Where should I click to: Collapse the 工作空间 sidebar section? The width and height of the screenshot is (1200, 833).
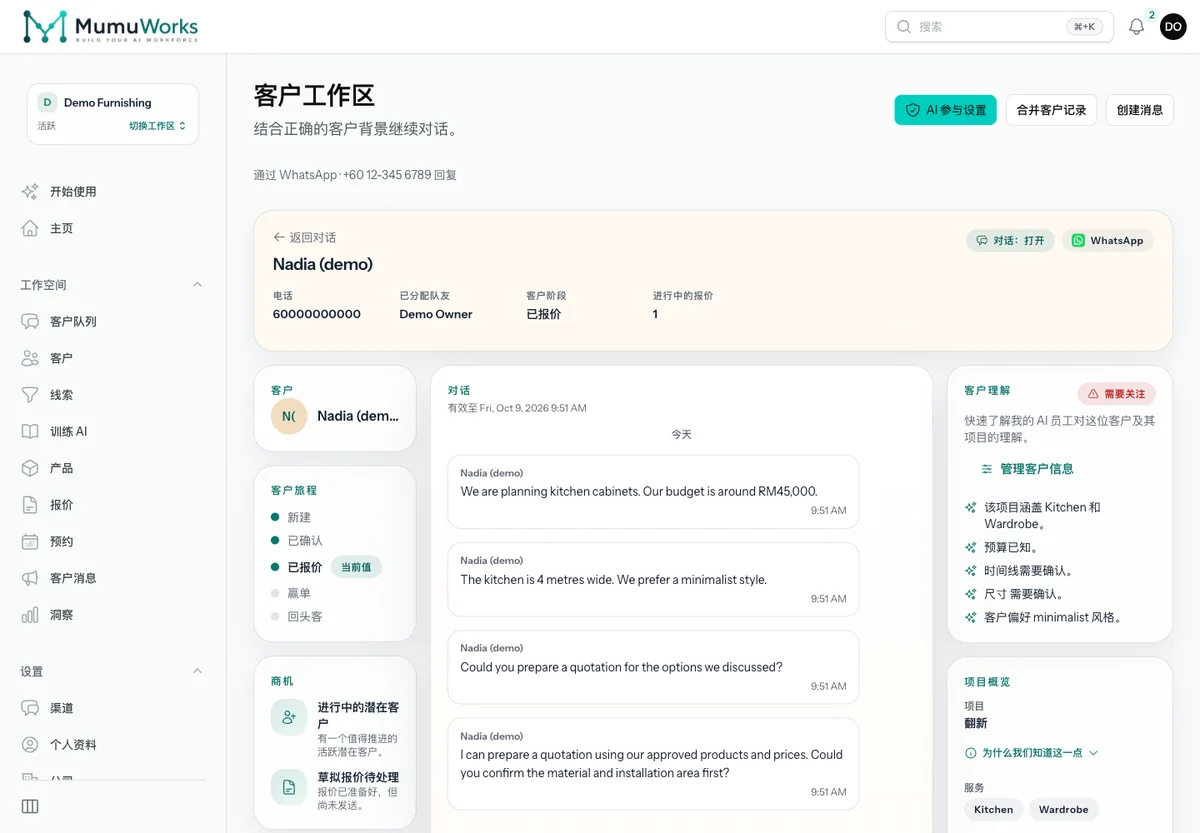tap(197, 285)
